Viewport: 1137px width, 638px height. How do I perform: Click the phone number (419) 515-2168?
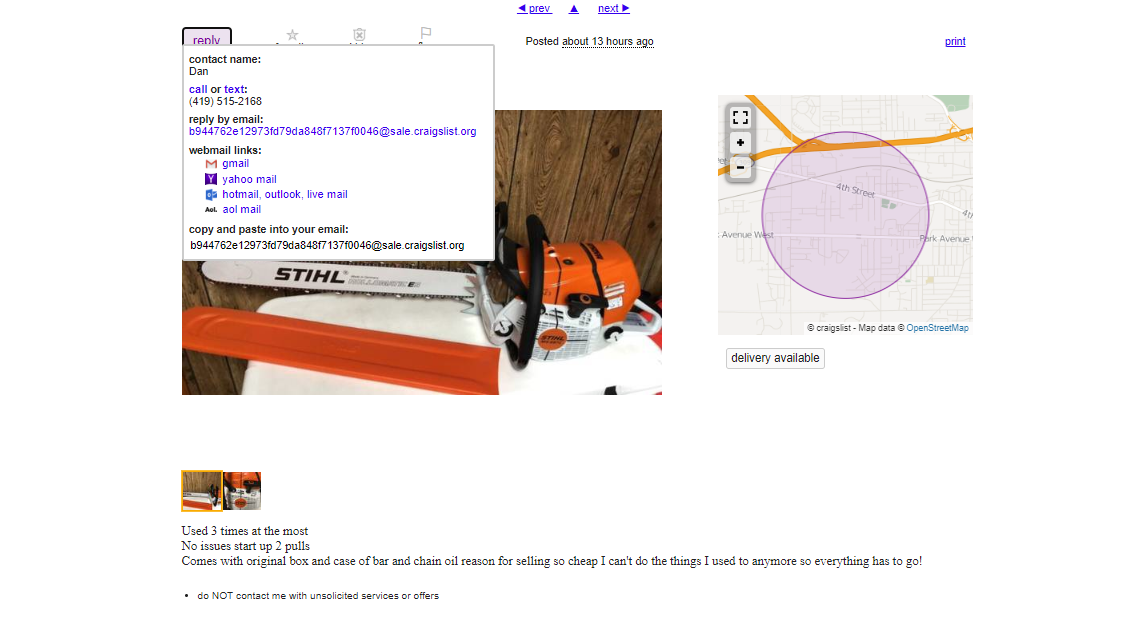226,102
